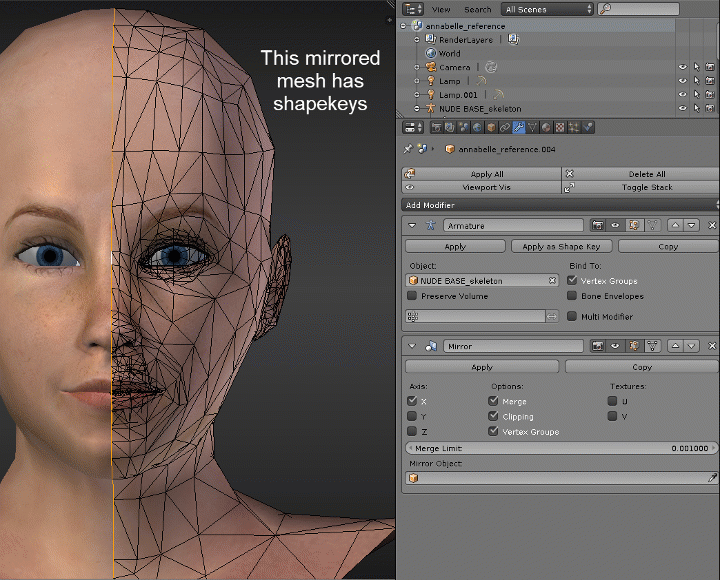This screenshot has height=580, width=720.
Task: Open the outliner Search menu
Action: click(478, 9)
